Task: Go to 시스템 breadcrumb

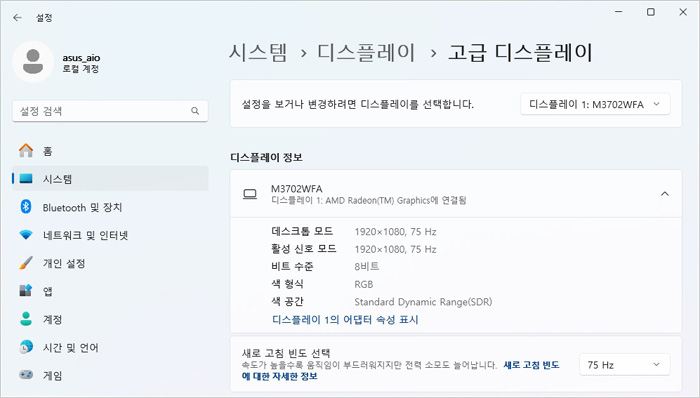Action: (x=258, y=53)
